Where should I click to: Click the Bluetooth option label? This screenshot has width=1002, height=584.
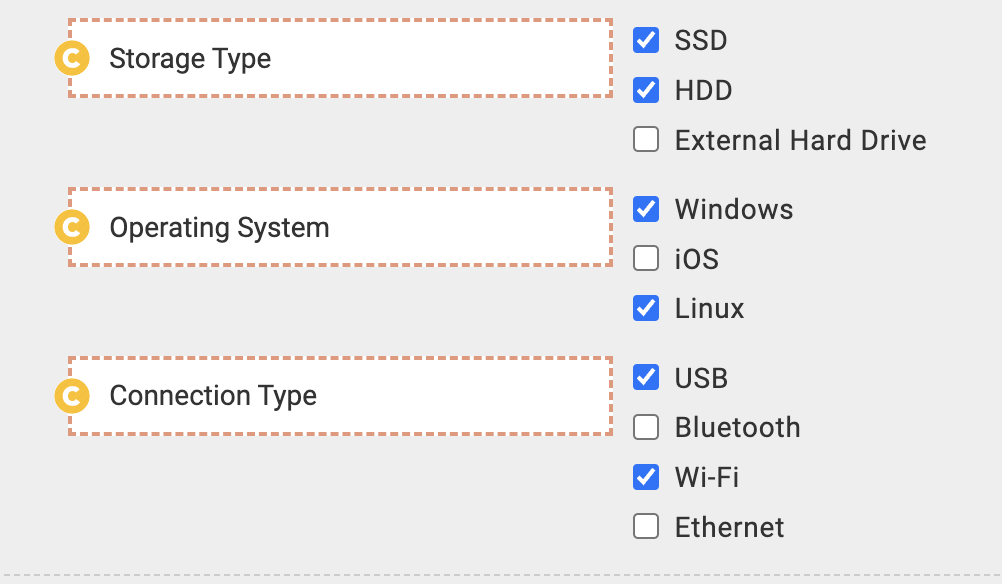pyautogui.click(x=737, y=427)
